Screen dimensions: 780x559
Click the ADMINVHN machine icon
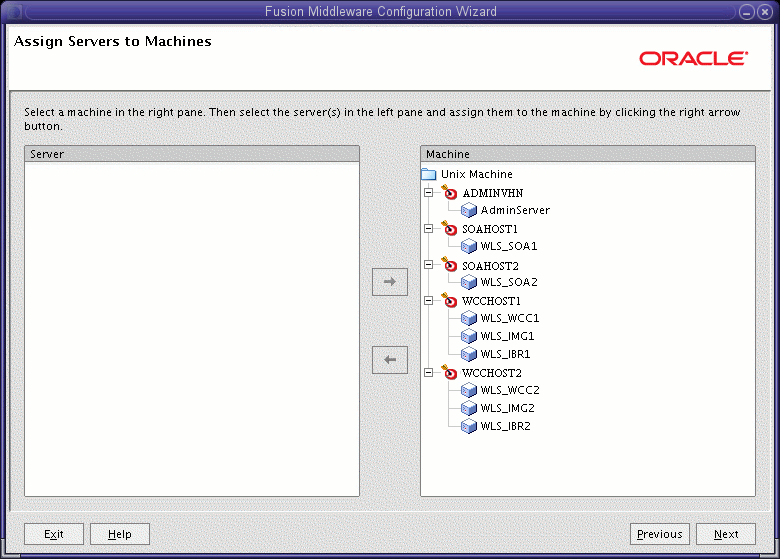[449, 192]
